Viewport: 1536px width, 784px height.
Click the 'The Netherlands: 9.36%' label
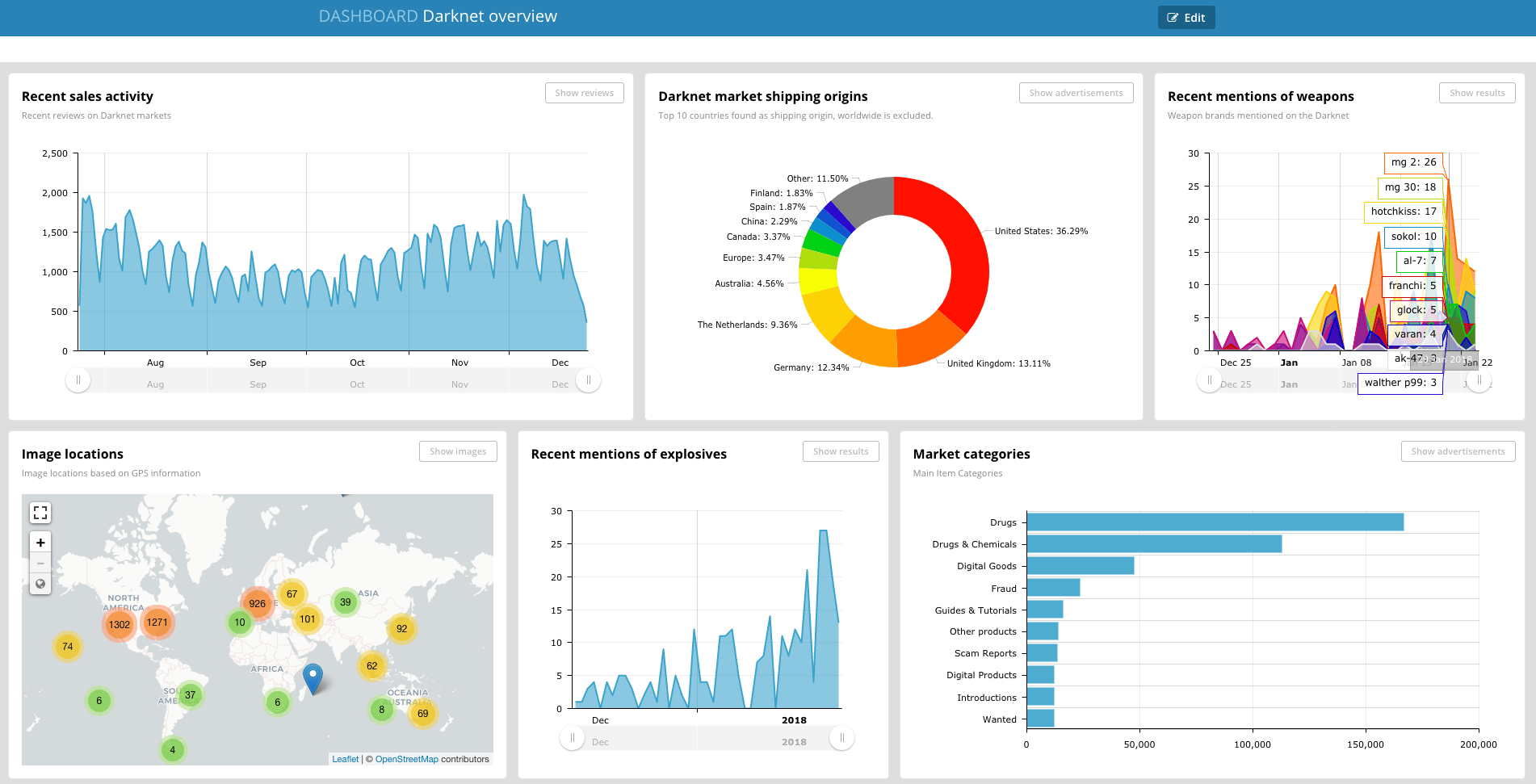(747, 325)
